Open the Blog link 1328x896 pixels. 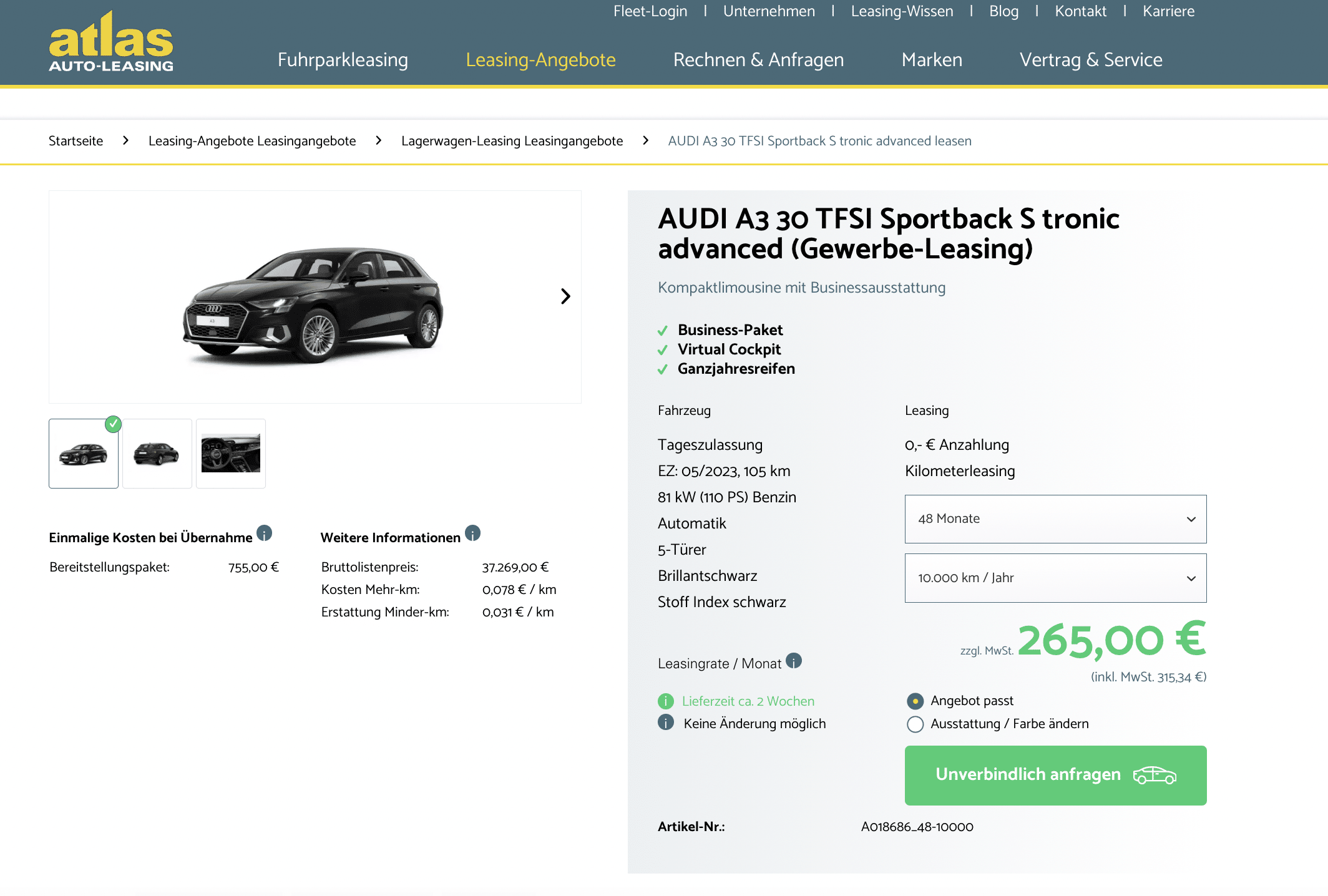click(1003, 11)
